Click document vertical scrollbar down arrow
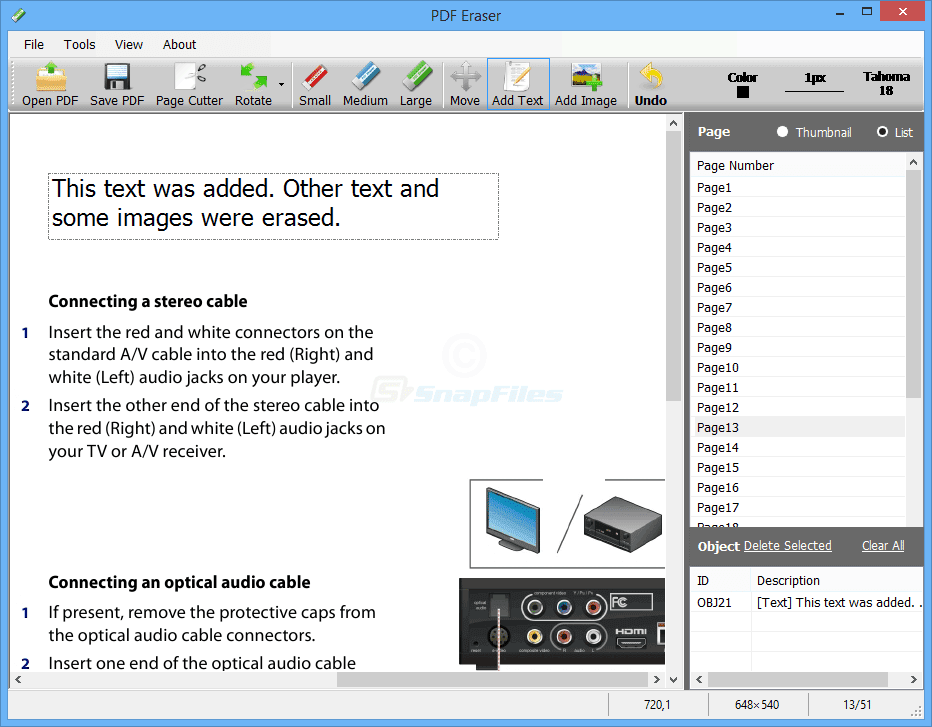Image resolution: width=932 pixels, height=727 pixels. pos(673,679)
